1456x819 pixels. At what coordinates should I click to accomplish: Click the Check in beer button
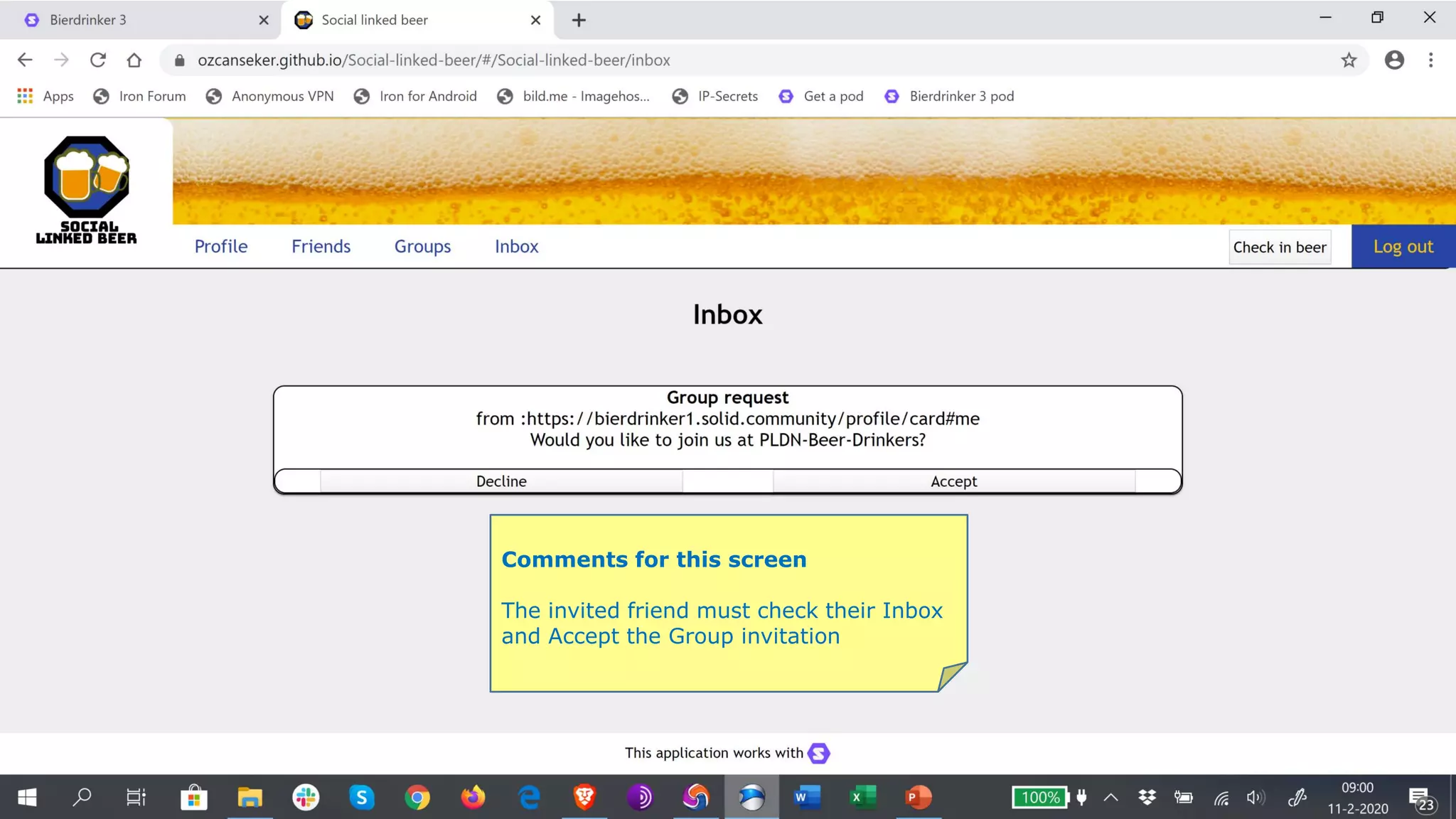[1280, 247]
